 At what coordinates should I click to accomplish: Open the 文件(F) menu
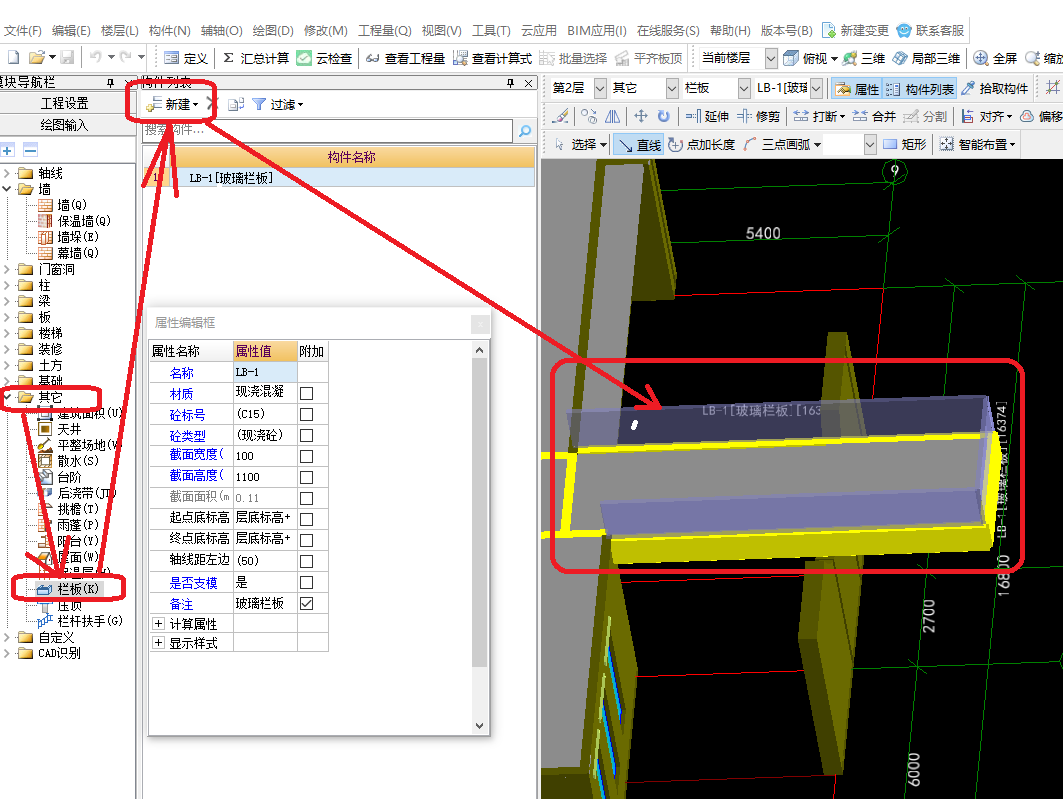click(23, 30)
